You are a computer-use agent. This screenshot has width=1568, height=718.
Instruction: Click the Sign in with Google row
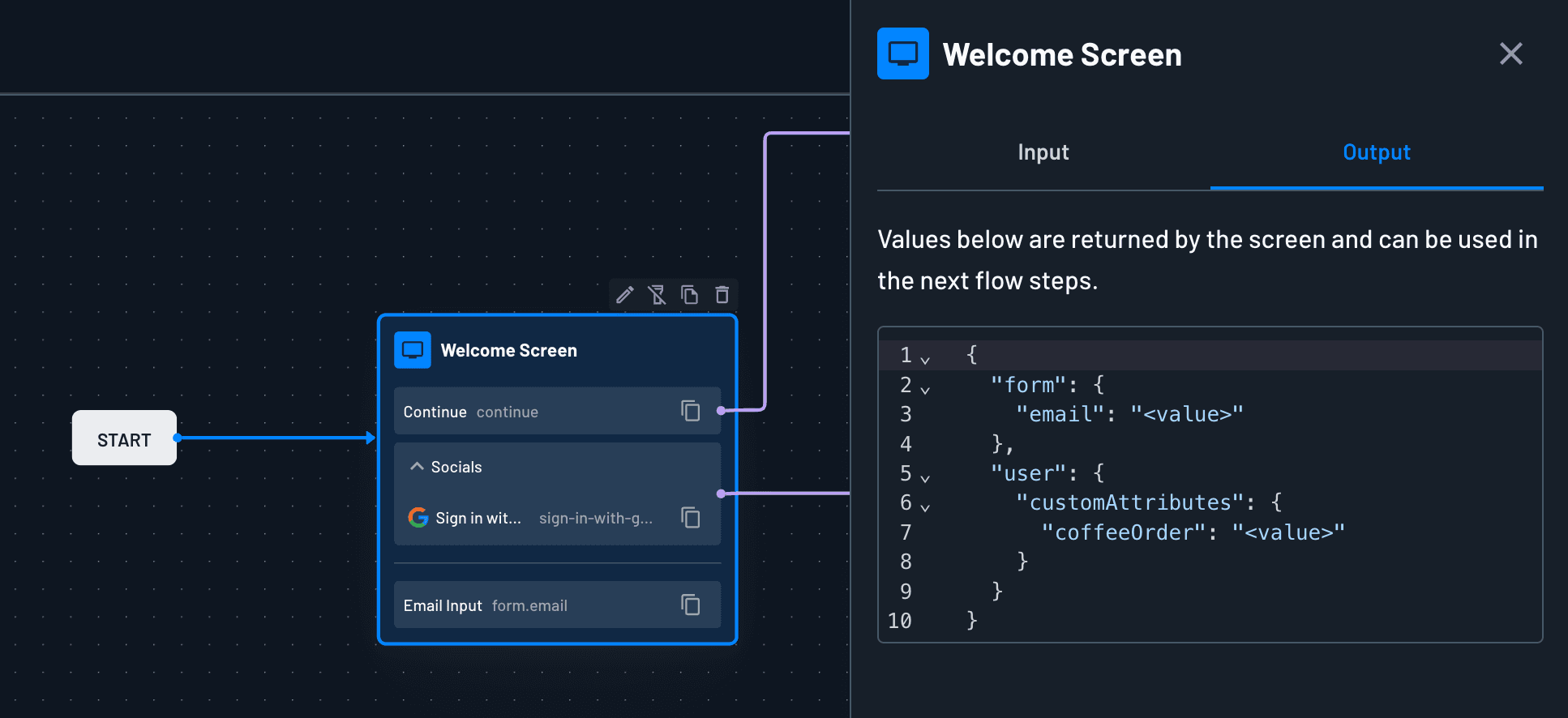tap(557, 517)
